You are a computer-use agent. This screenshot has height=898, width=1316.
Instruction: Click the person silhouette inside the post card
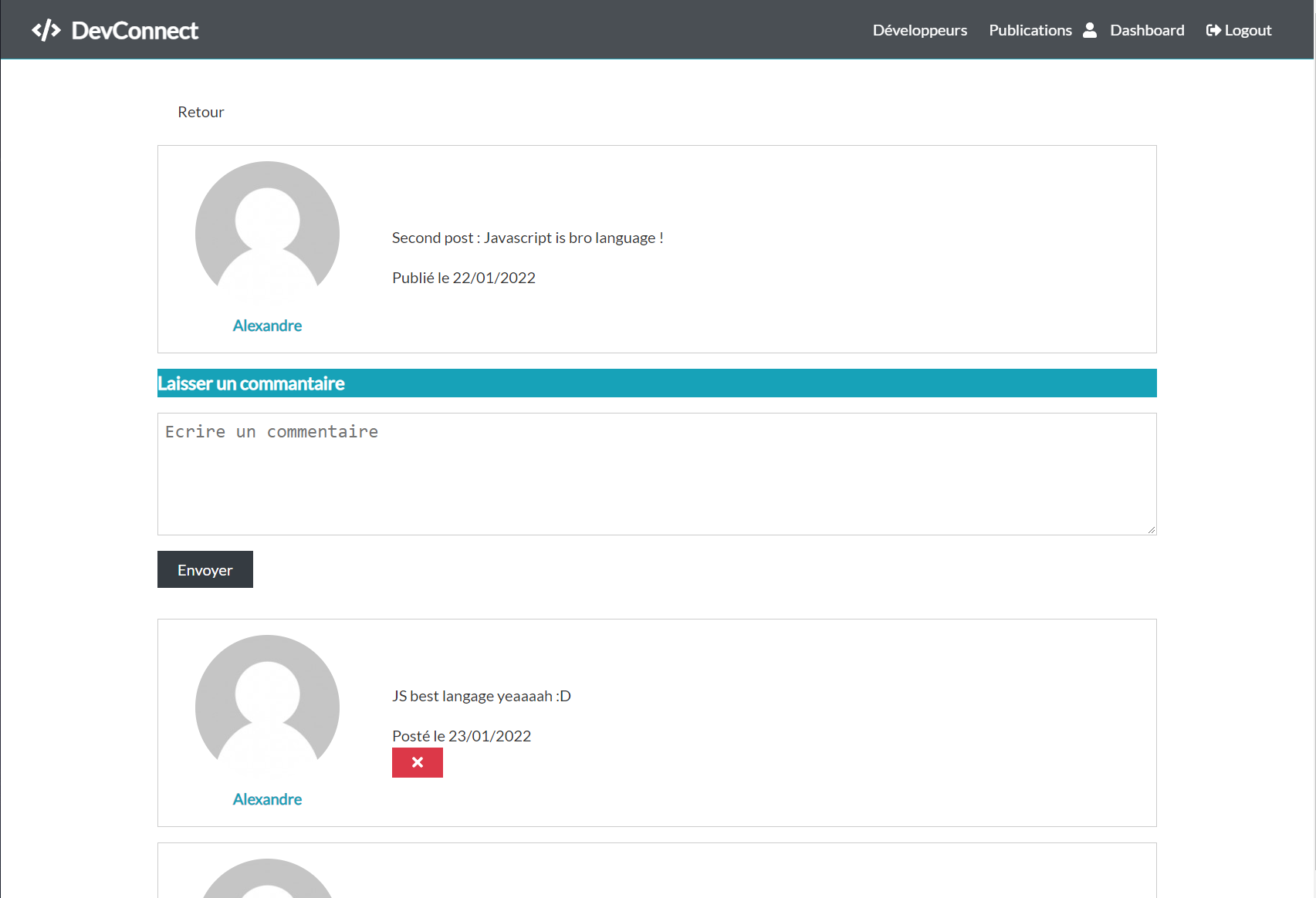pos(267,234)
